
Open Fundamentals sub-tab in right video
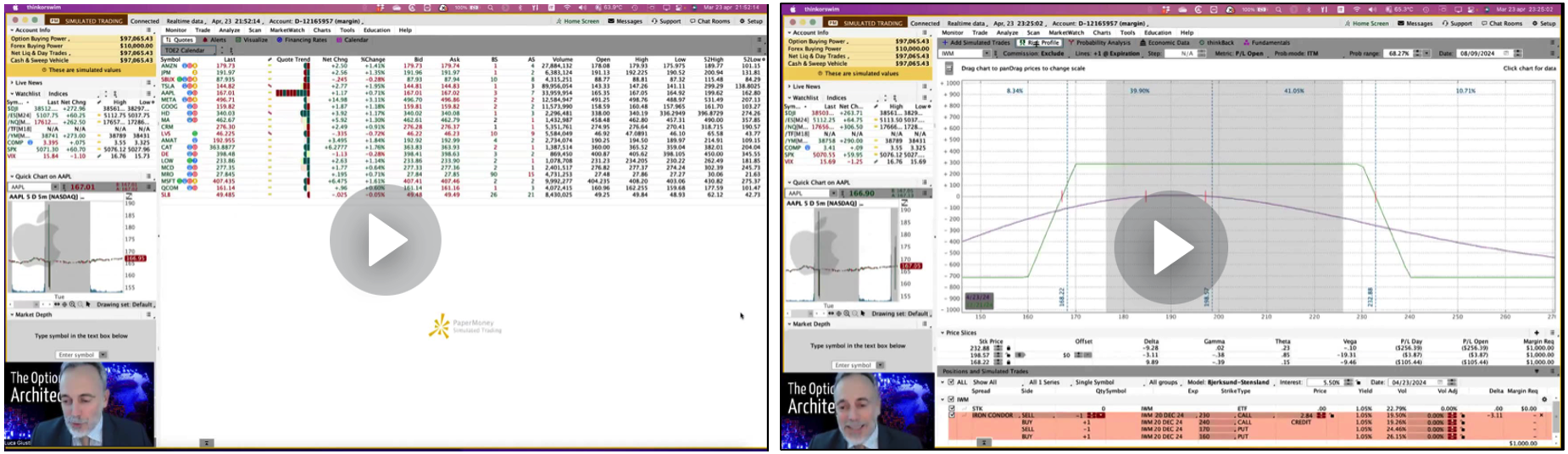coord(1266,42)
